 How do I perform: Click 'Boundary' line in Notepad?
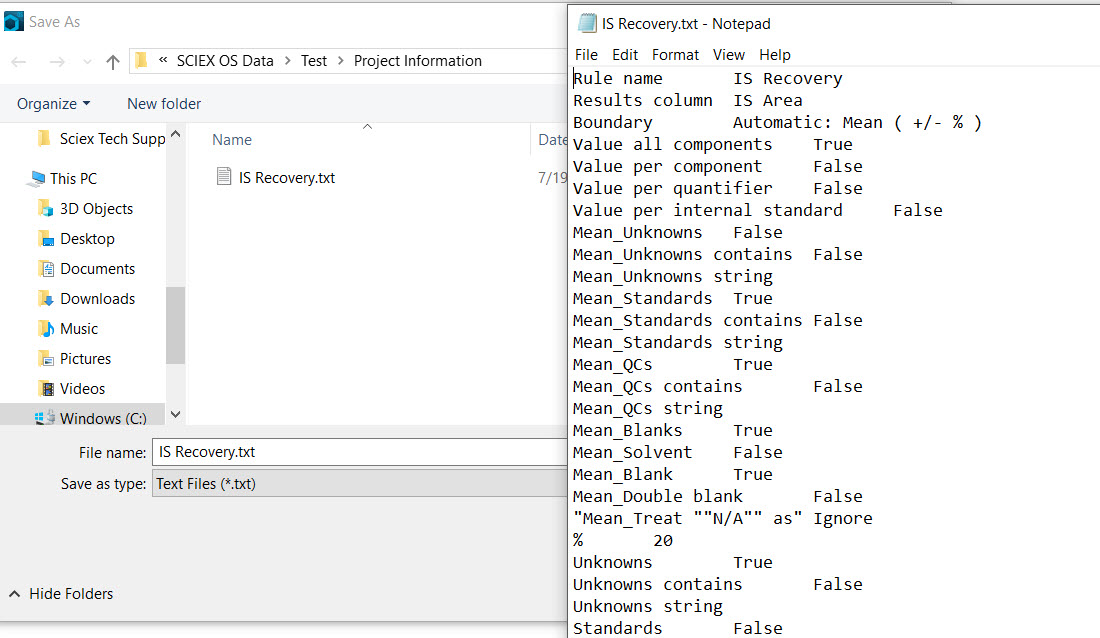tap(777, 123)
